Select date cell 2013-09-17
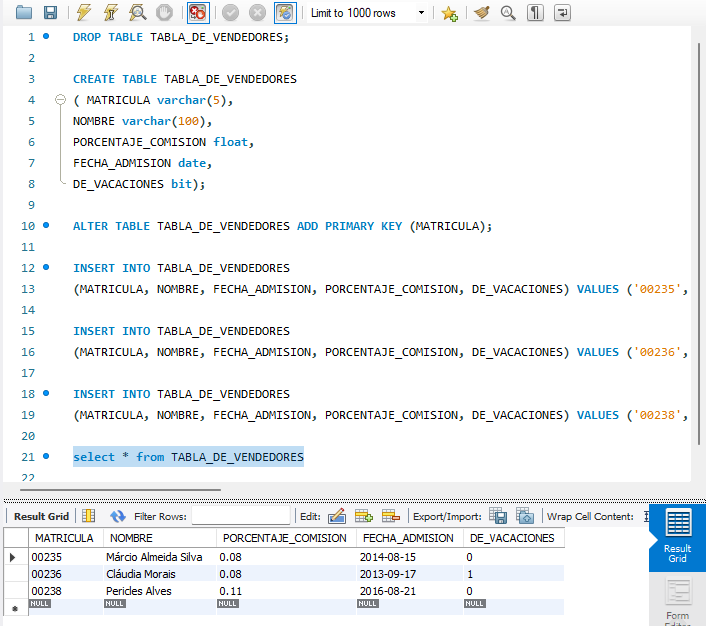 410,574
